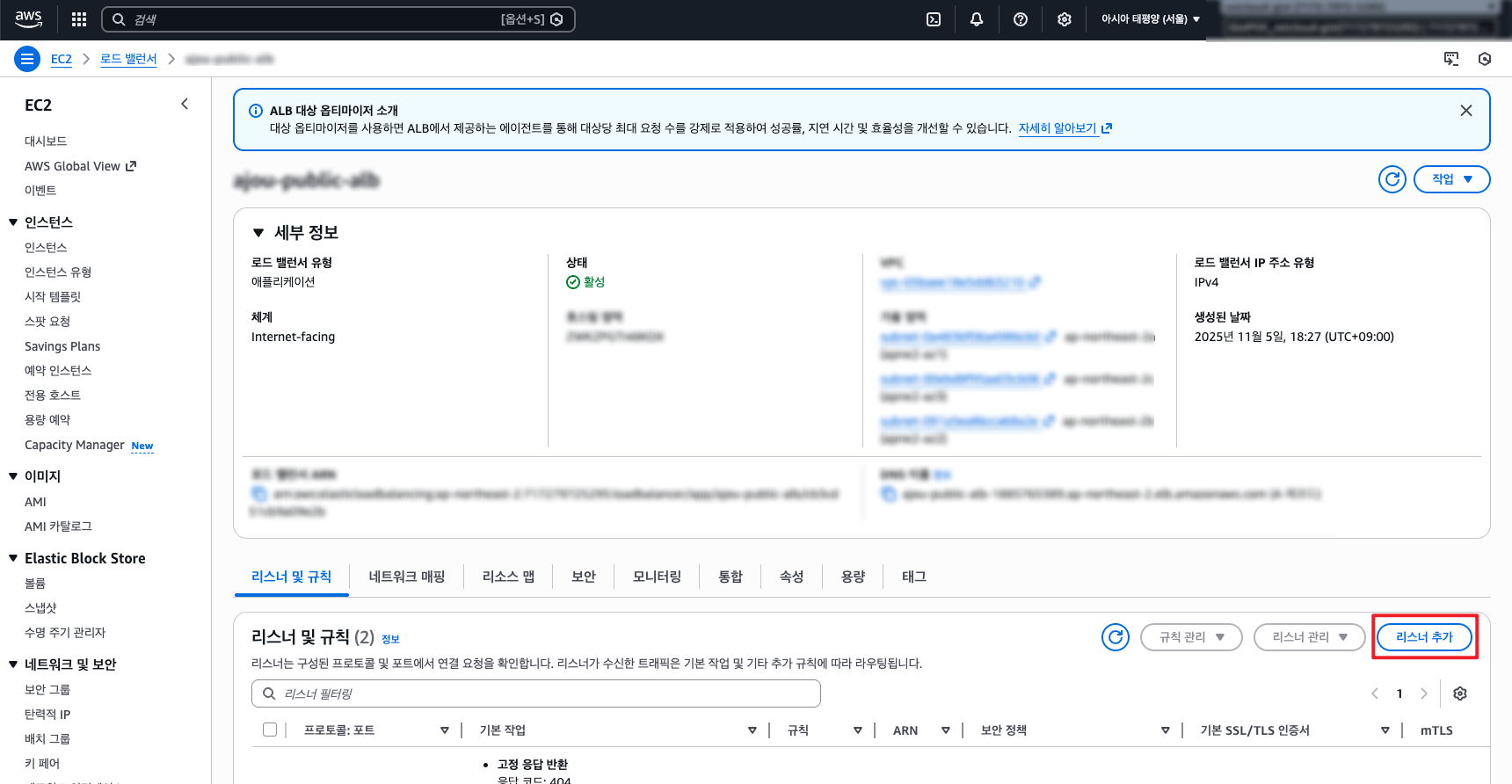Open the notifications bell

977,19
